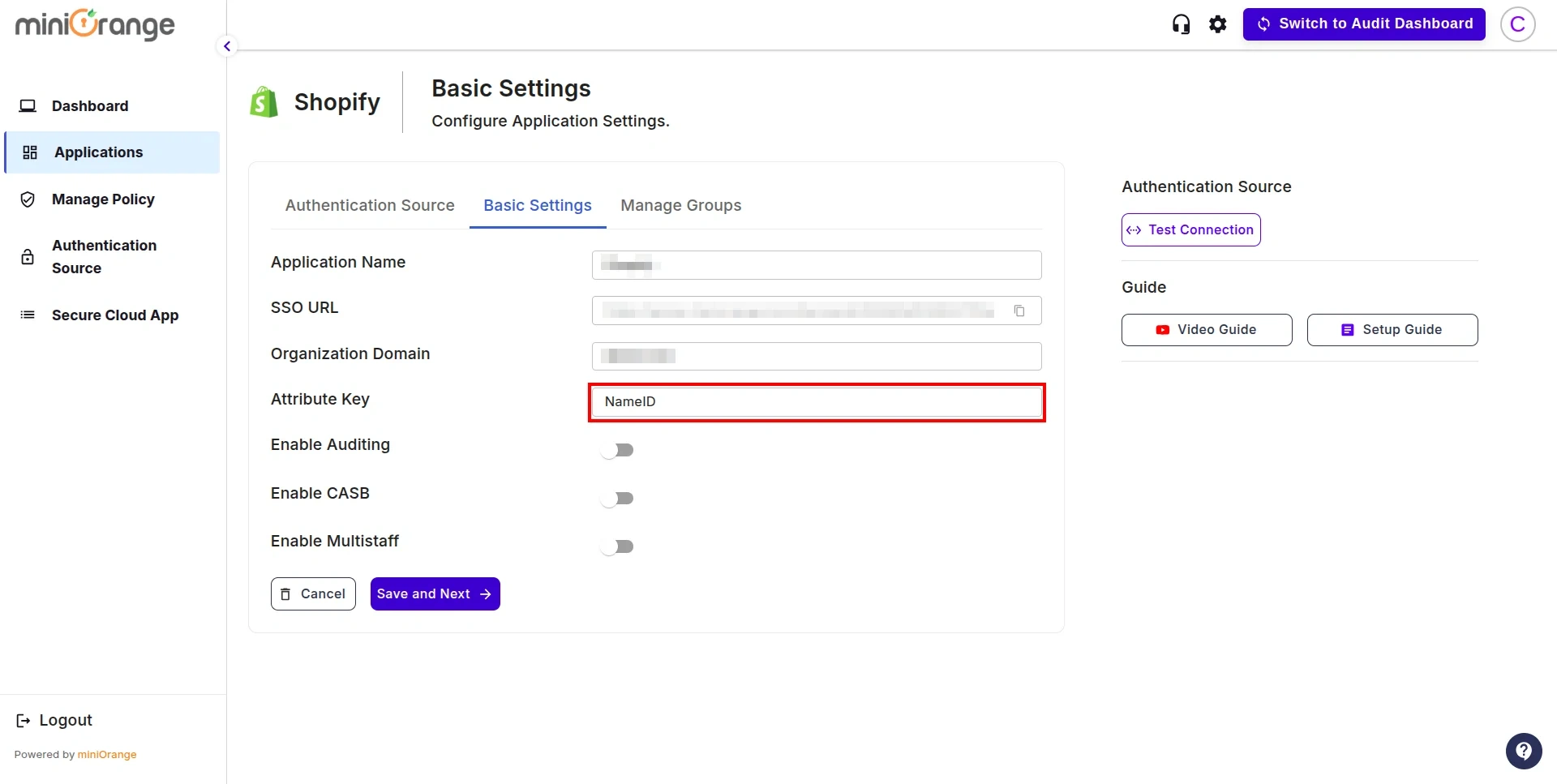1557x784 pixels.
Task: Click the Attribute Key NameID field
Action: pos(816,401)
